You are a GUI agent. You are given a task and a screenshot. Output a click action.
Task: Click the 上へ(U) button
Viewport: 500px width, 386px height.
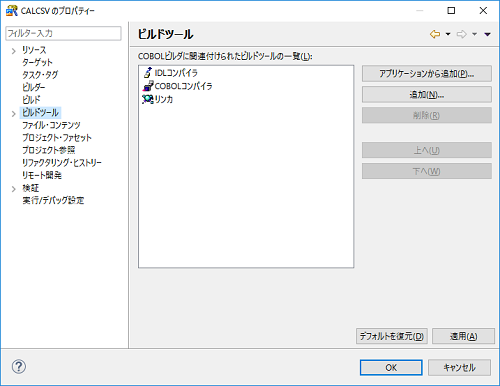pyautogui.click(x=427, y=150)
